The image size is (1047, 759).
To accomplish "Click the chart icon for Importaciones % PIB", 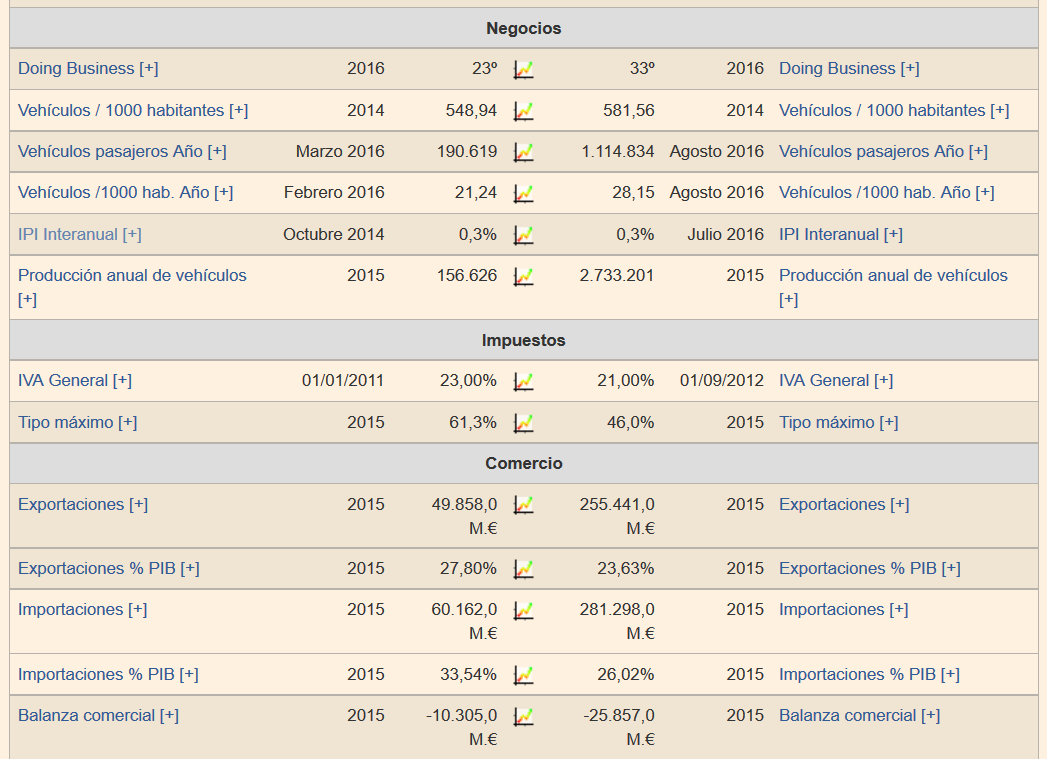I will [x=523, y=675].
